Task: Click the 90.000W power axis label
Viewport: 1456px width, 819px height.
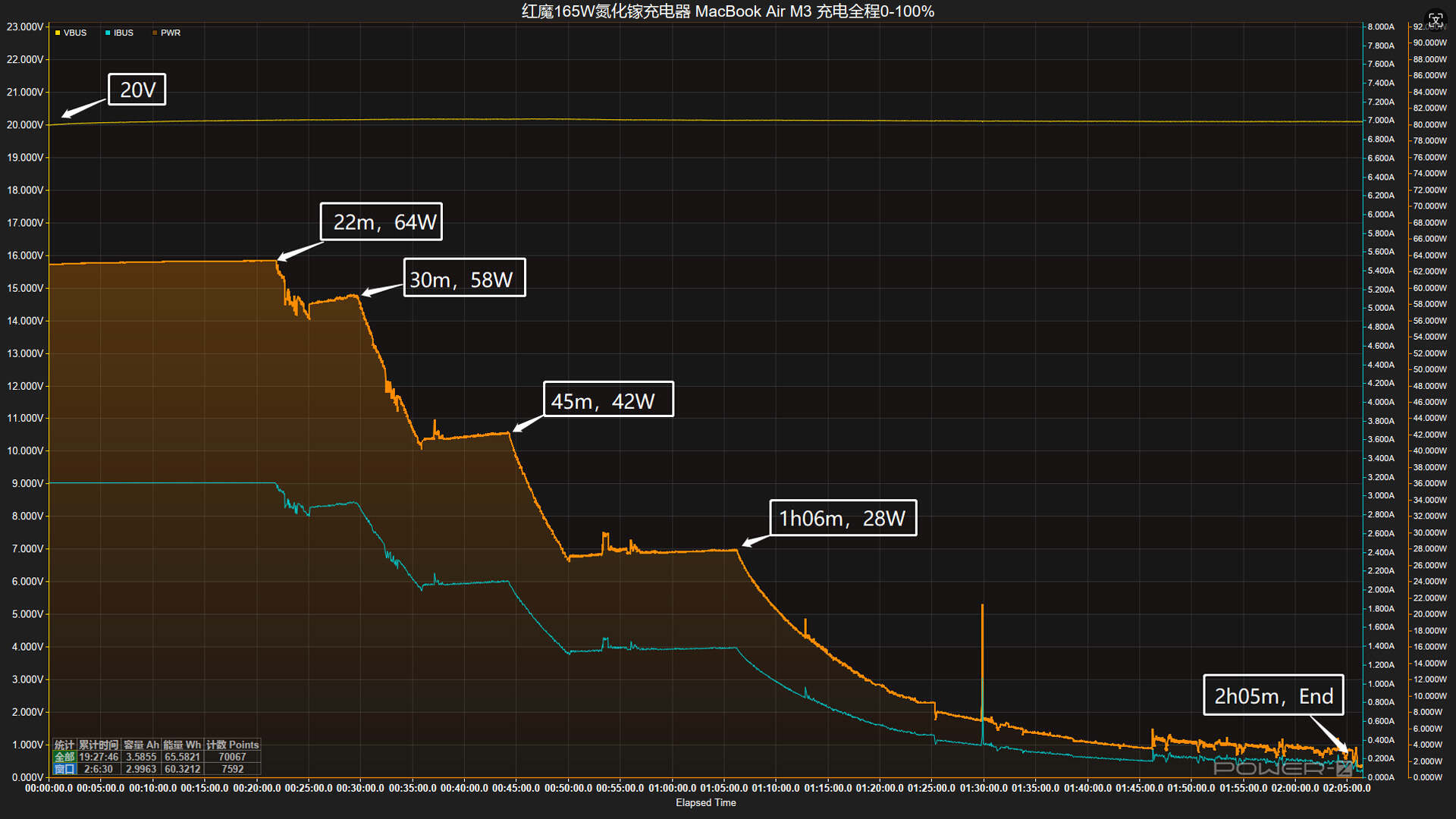Action: coord(1430,42)
